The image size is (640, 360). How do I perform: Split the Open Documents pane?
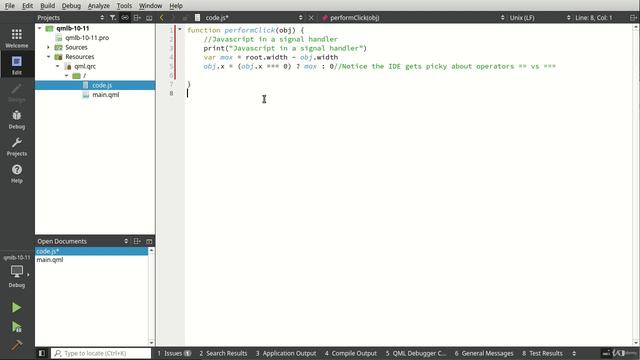[x=137, y=241]
